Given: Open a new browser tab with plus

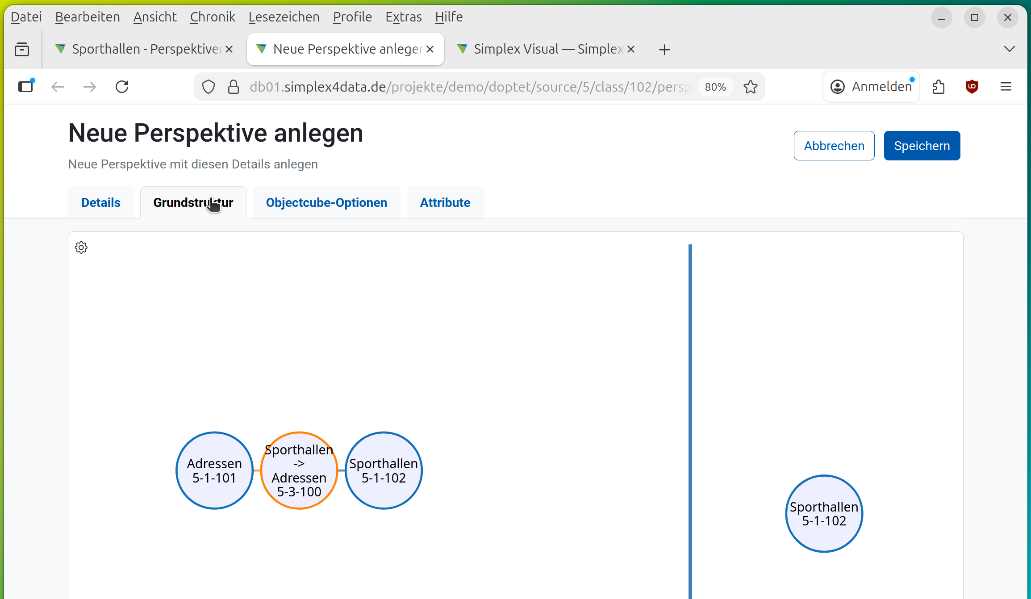Looking at the screenshot, I should tap(665, 49).
